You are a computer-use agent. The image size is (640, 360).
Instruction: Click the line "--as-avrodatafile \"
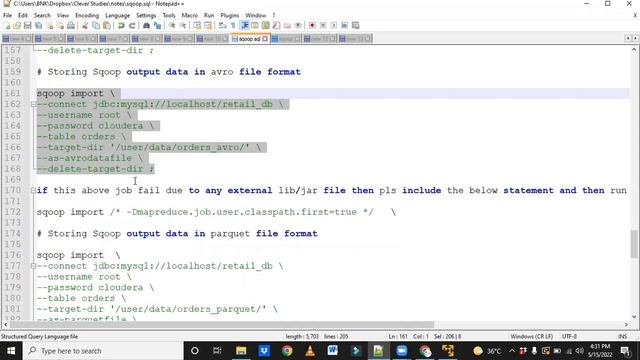(90, 158)
